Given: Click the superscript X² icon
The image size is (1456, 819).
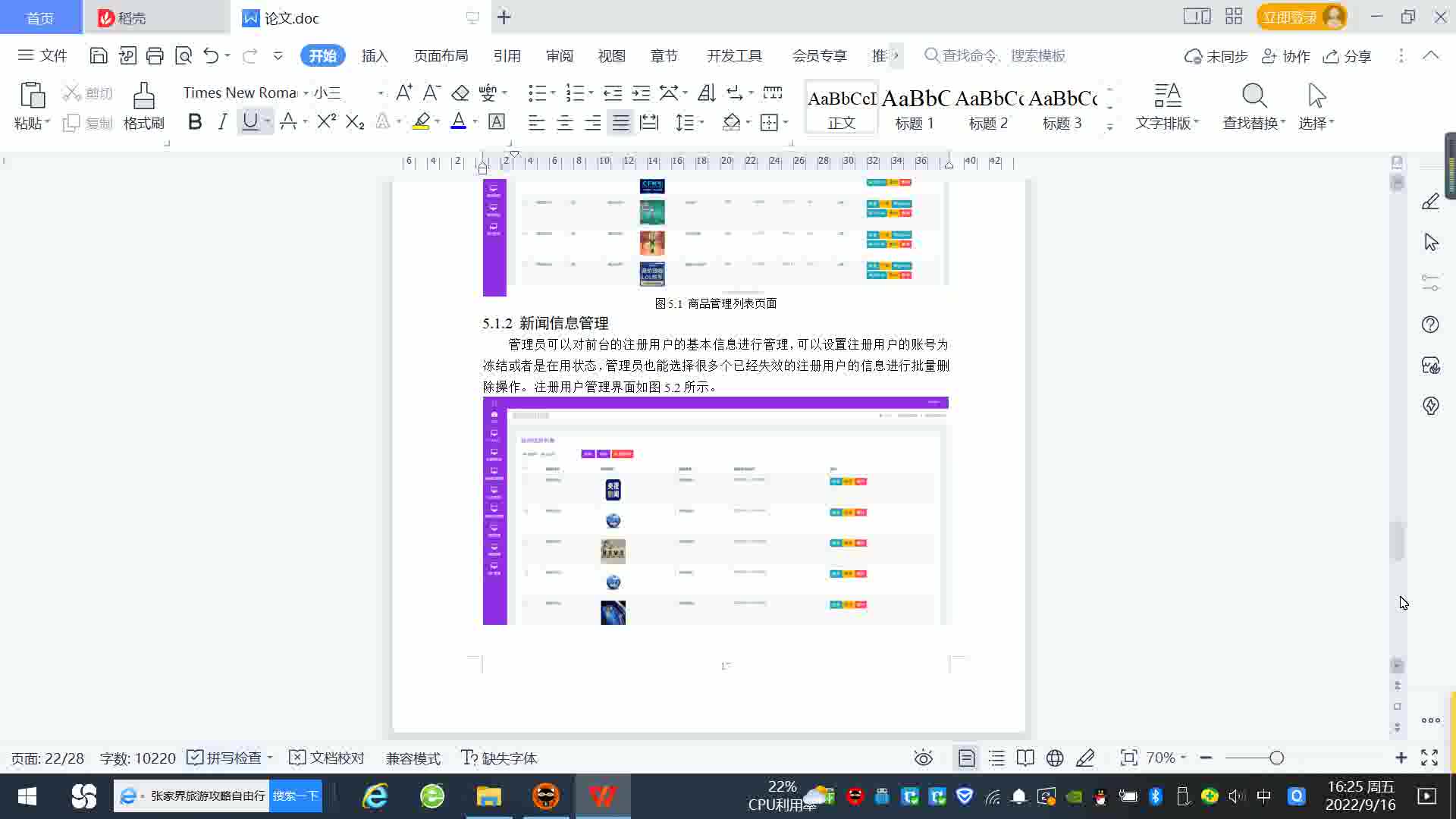Looking at the screenshot, I should (326, 121).
